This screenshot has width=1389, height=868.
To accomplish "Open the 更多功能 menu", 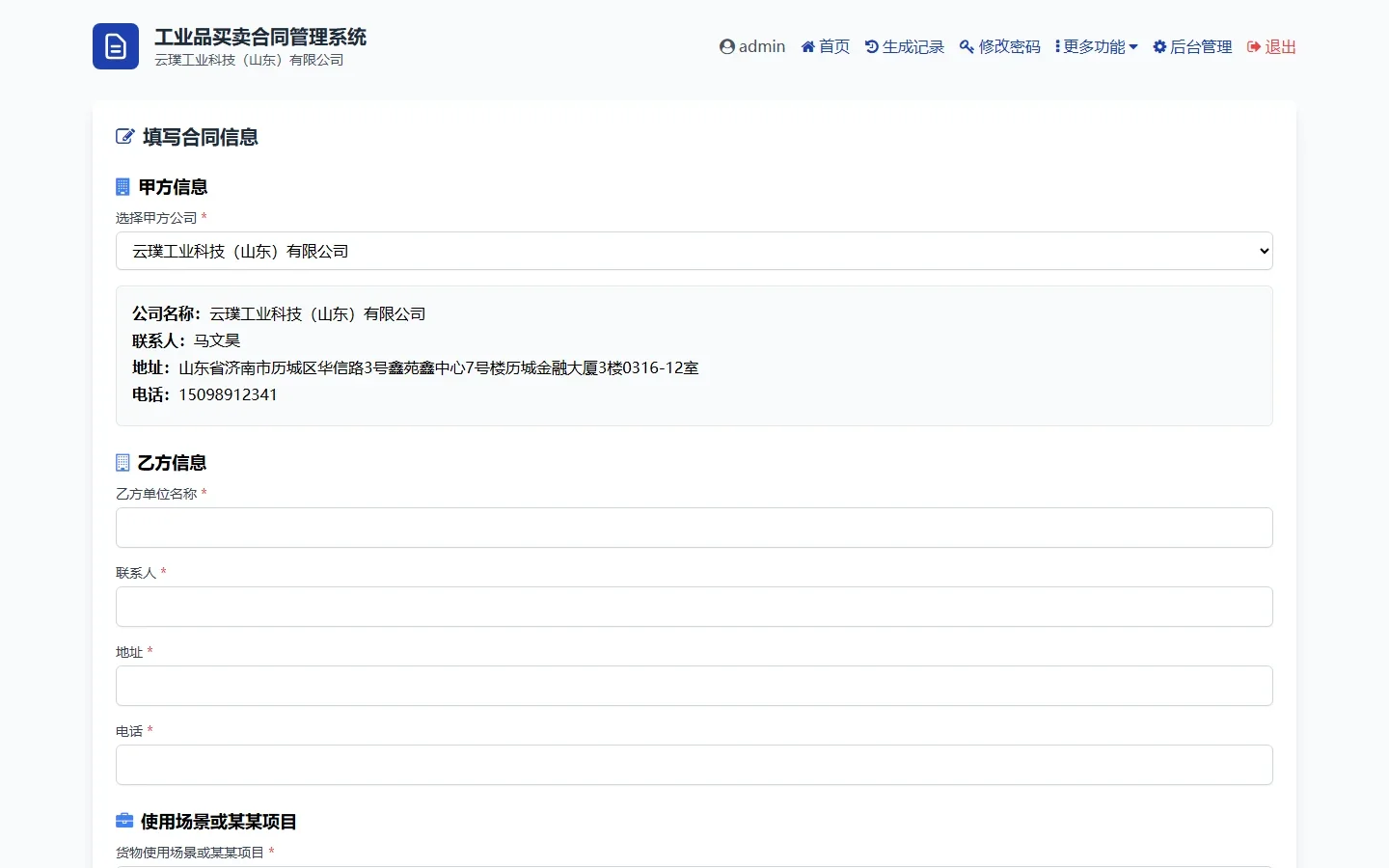I will click(1097, 46).
